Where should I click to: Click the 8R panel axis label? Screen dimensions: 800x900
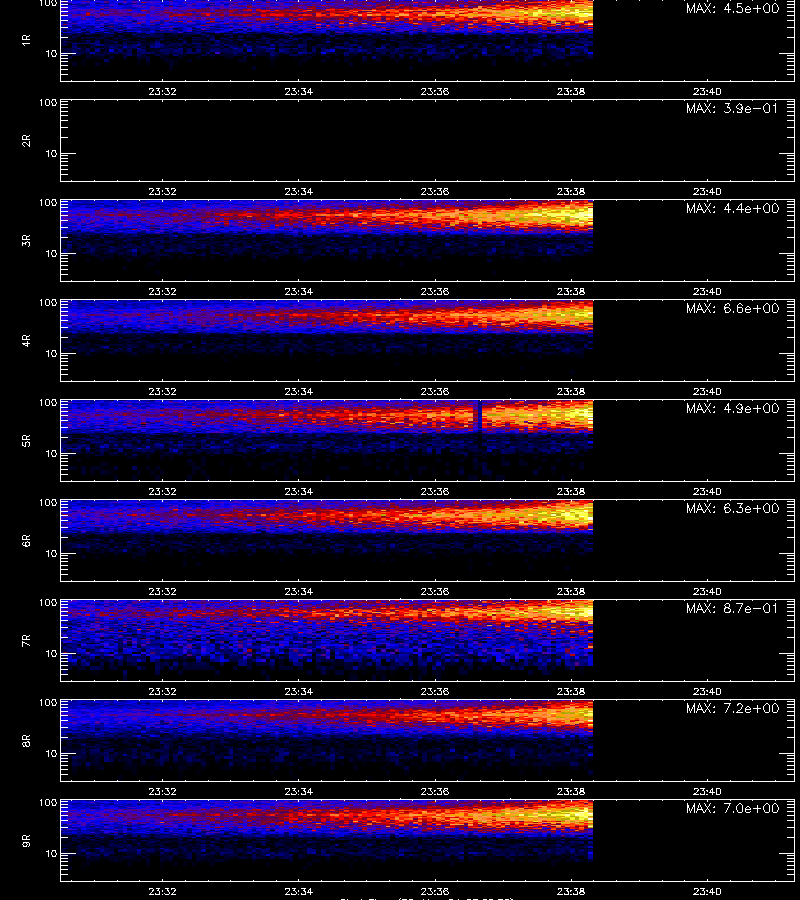pos(26,740)
